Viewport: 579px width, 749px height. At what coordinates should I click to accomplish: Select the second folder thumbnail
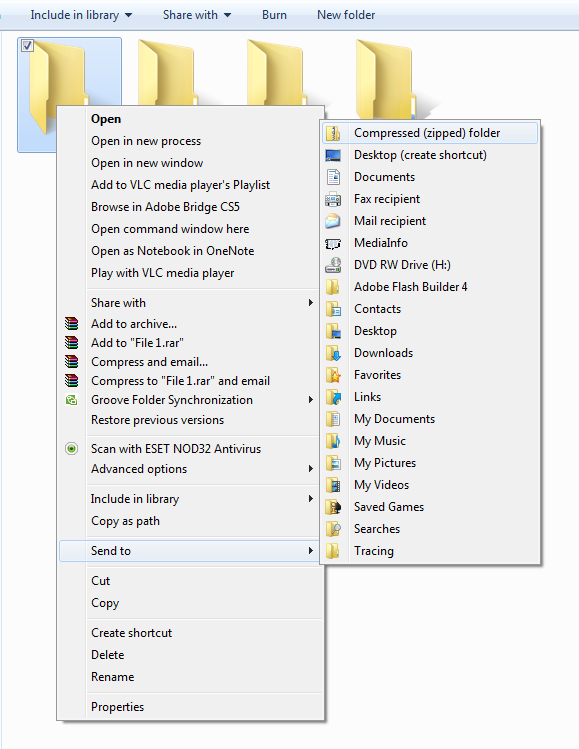(167, 72)
